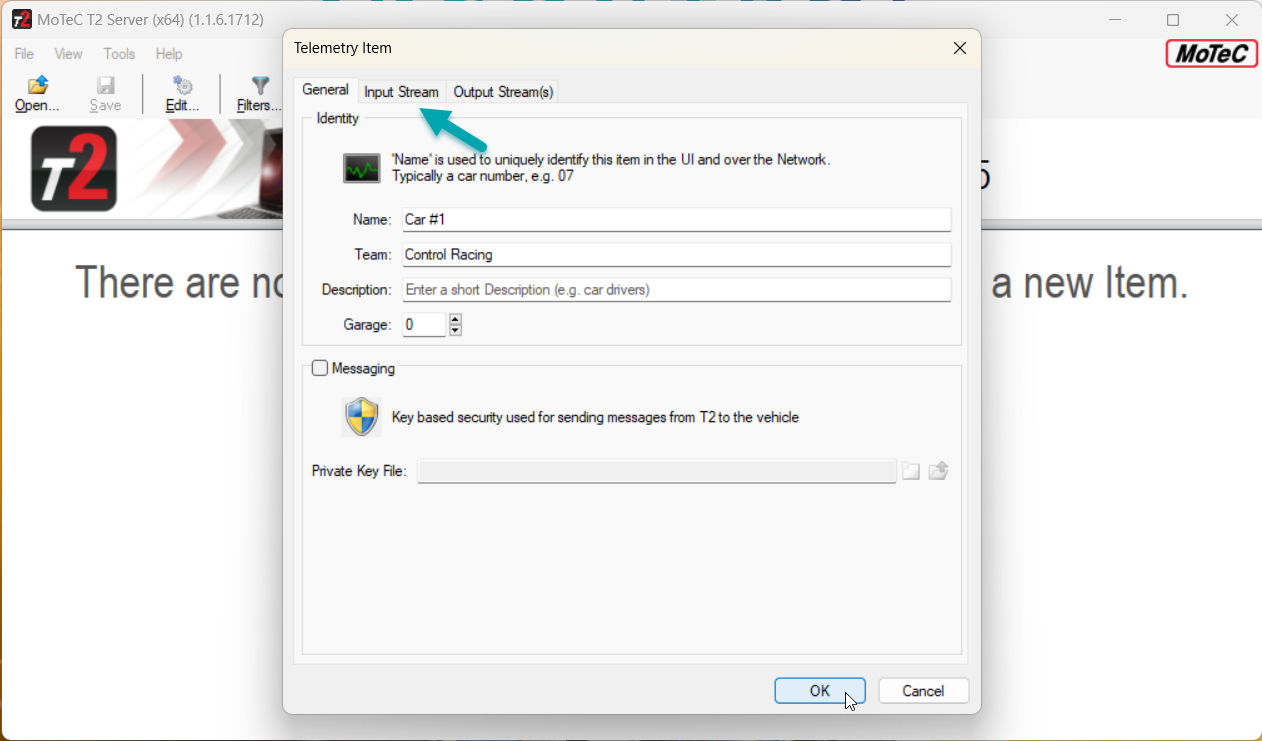The height and width of the screenshot is (741, 1262).
Task: Click the Edit toolbar icon
Action: [x=183, y=86]
